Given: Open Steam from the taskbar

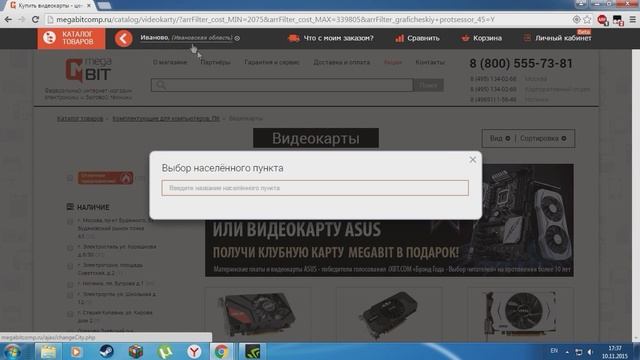Looking at the screenshot, I should click(x=107, y=351).
